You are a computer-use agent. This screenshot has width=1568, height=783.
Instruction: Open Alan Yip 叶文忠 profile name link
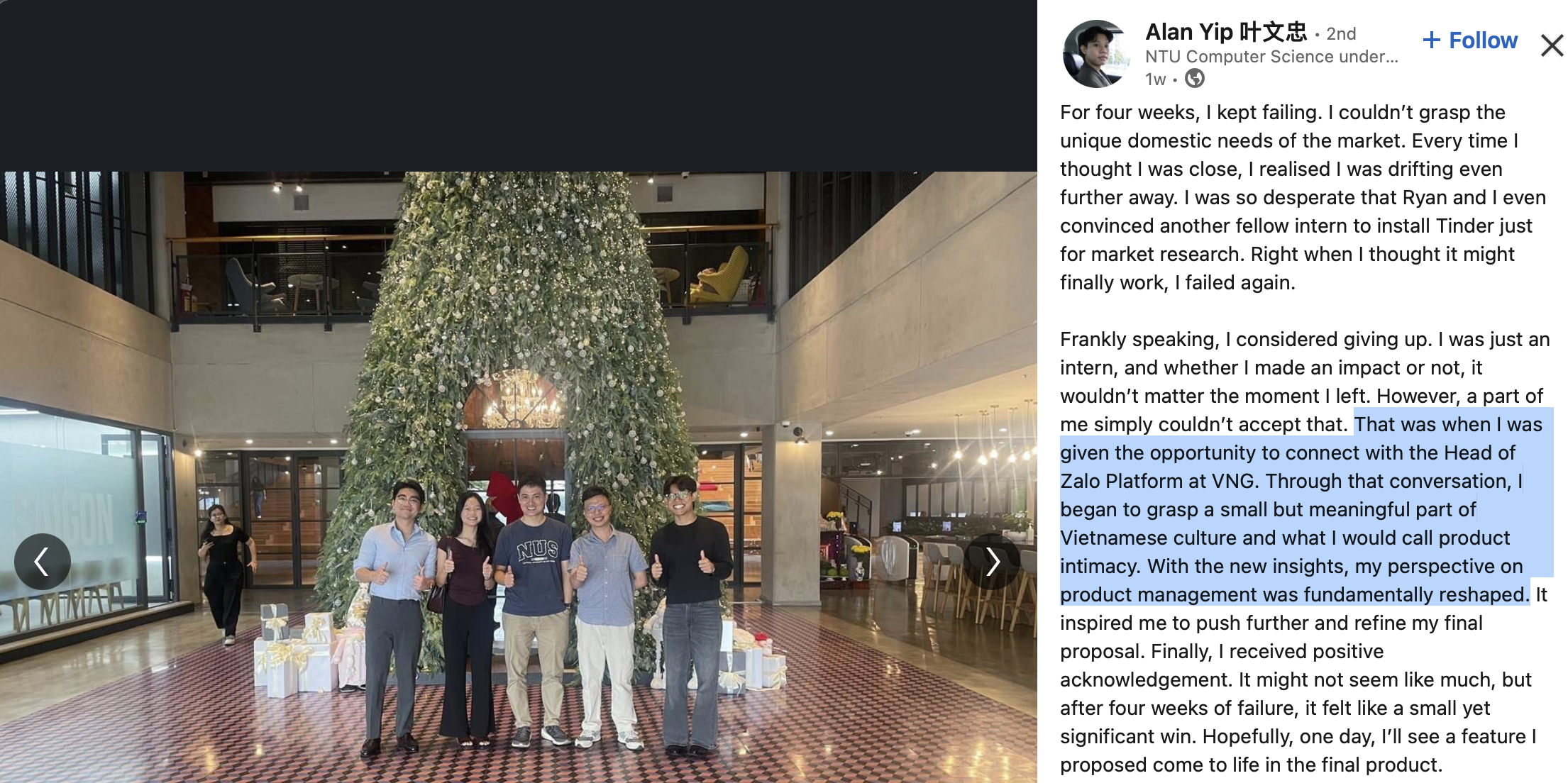pos(1225,32)
